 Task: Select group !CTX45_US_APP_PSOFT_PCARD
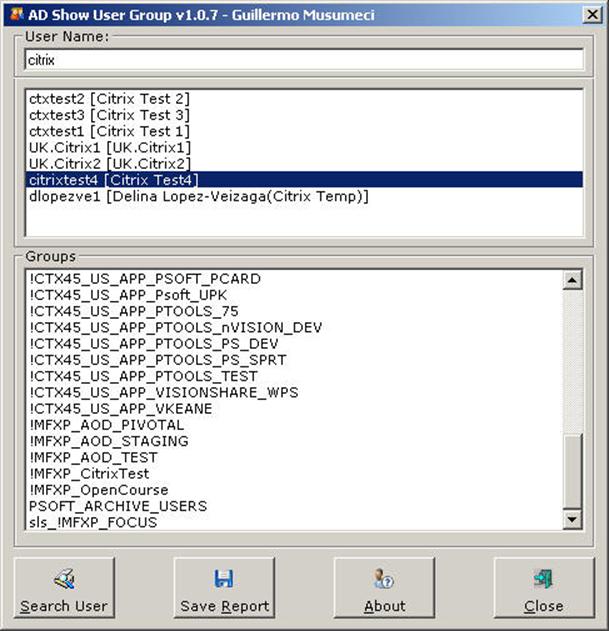click(294, 278)
